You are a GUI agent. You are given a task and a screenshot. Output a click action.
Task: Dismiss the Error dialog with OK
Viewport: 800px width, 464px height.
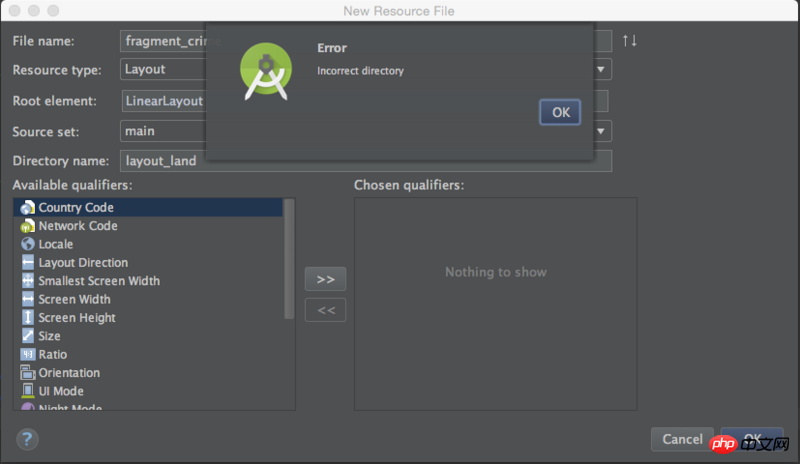560,112
